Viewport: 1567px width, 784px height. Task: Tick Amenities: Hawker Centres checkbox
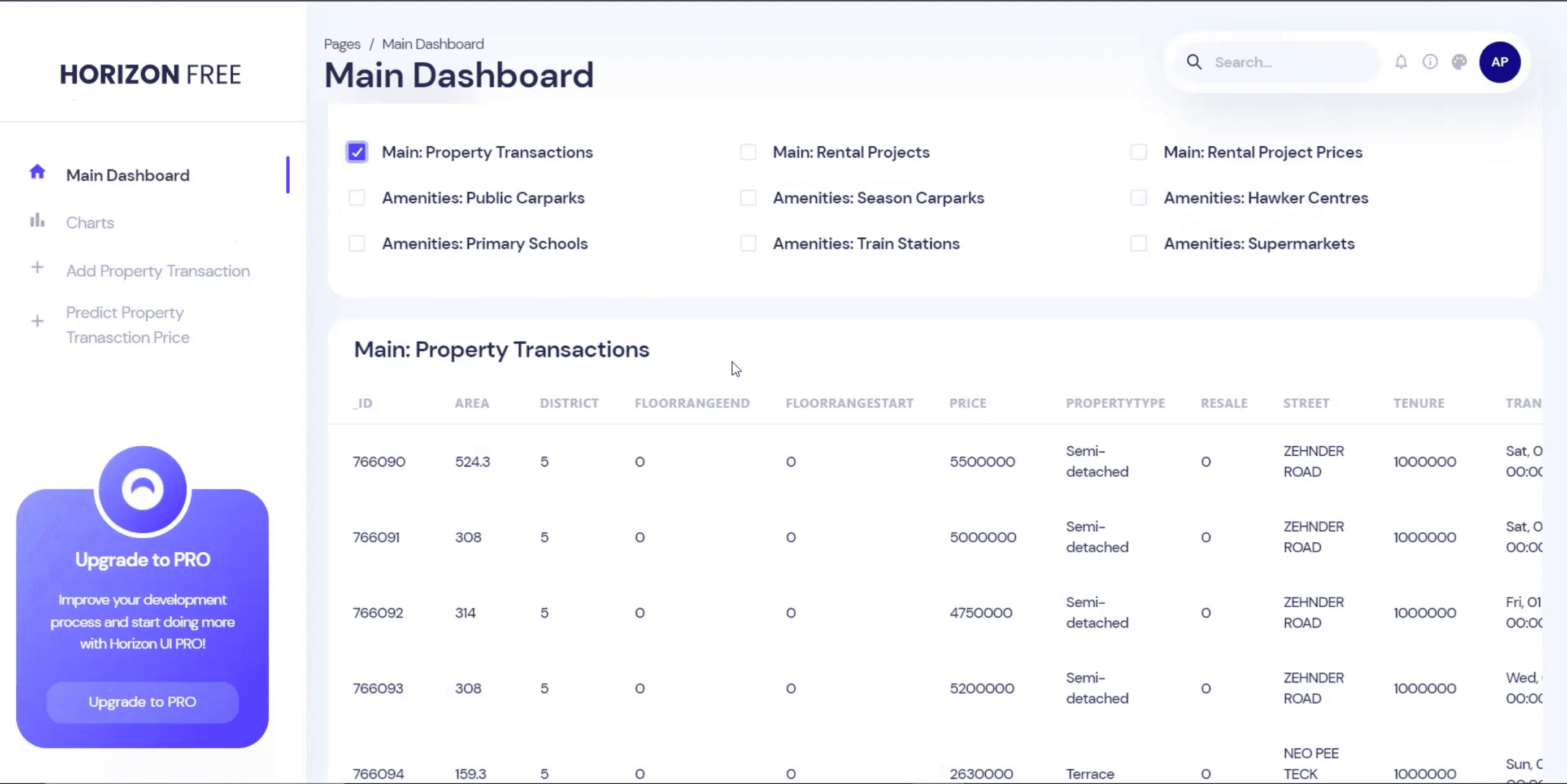pos(1139,198)
